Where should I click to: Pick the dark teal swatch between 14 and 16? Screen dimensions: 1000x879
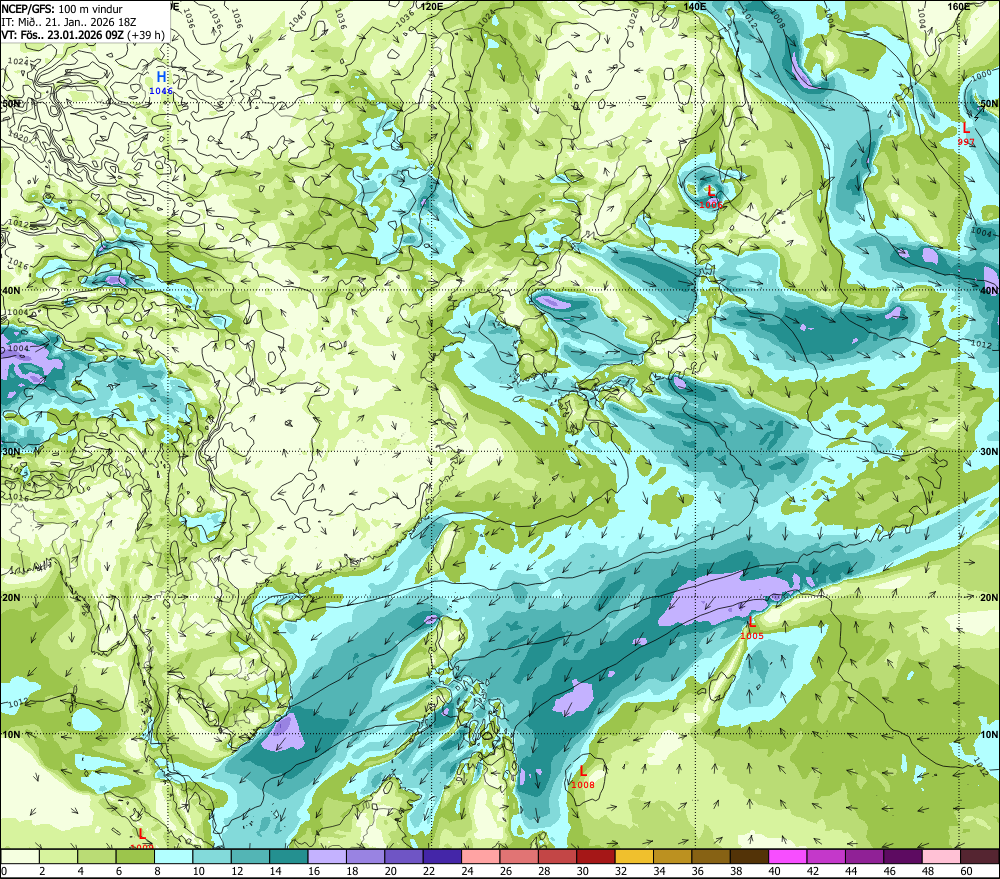288,856
